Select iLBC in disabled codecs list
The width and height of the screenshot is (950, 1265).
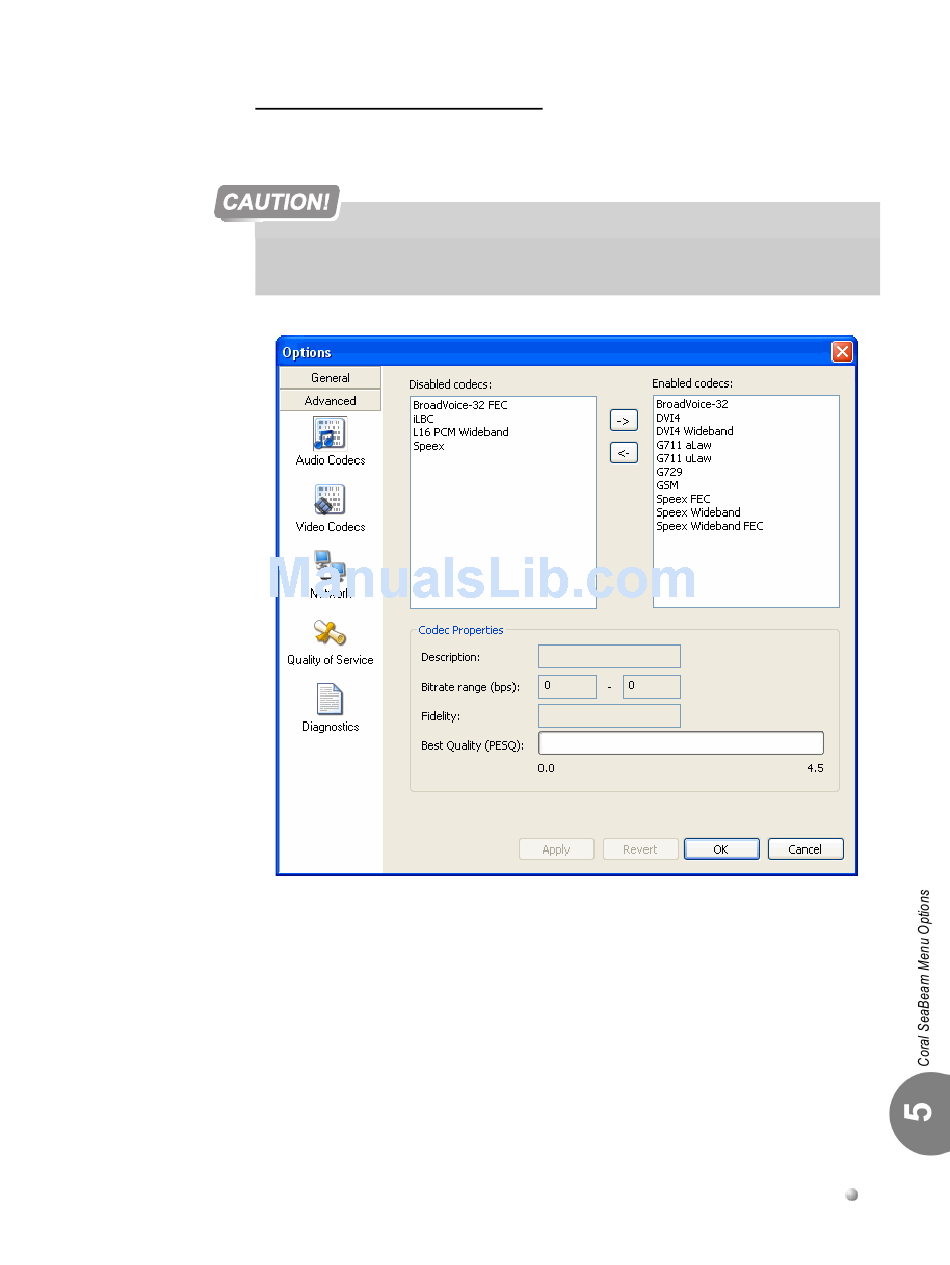424,419
